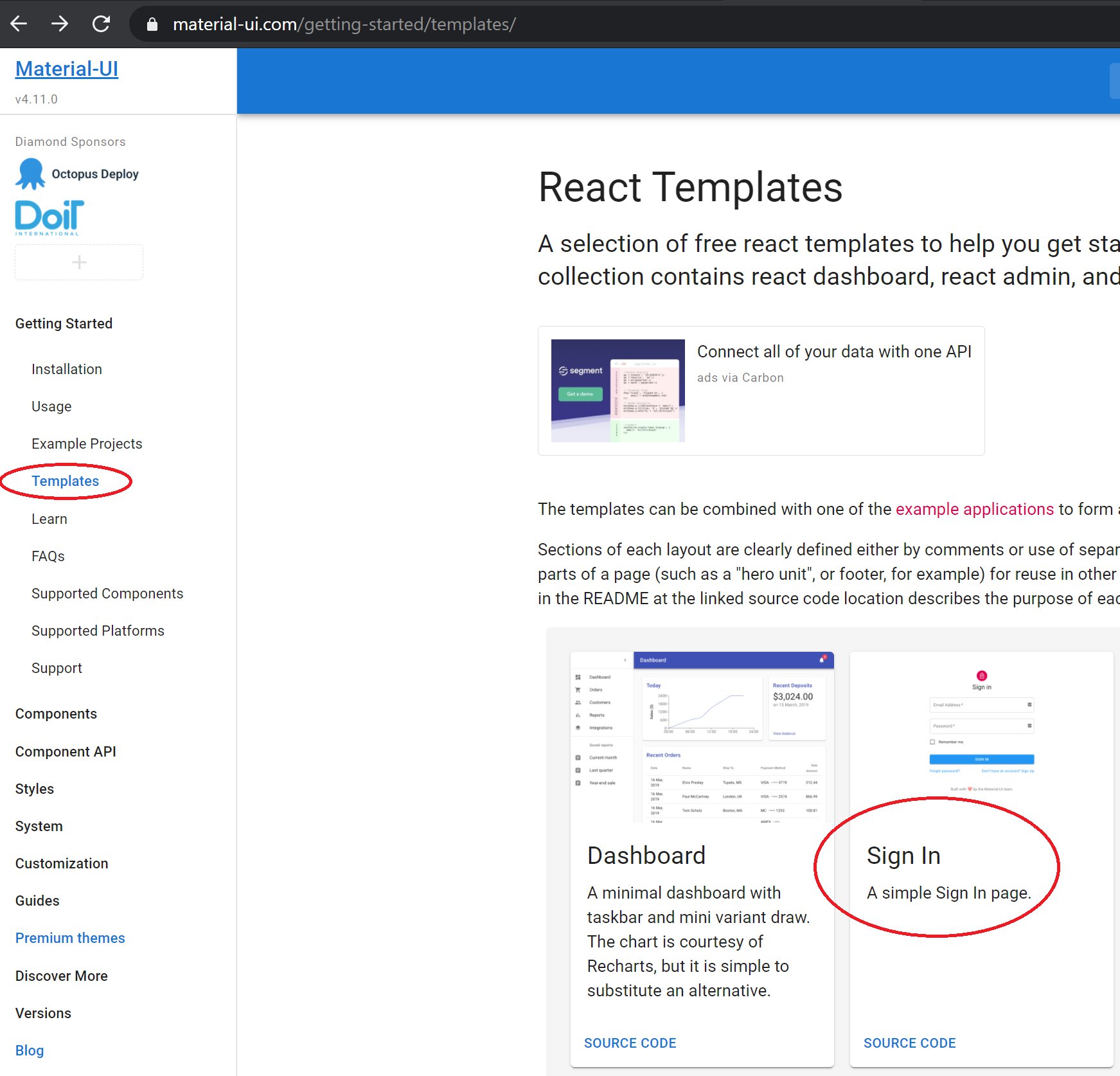Click the browser forward arrow
This screenshot has width=1120, height=1076.
pyautogui.click(x=60, y=24)
